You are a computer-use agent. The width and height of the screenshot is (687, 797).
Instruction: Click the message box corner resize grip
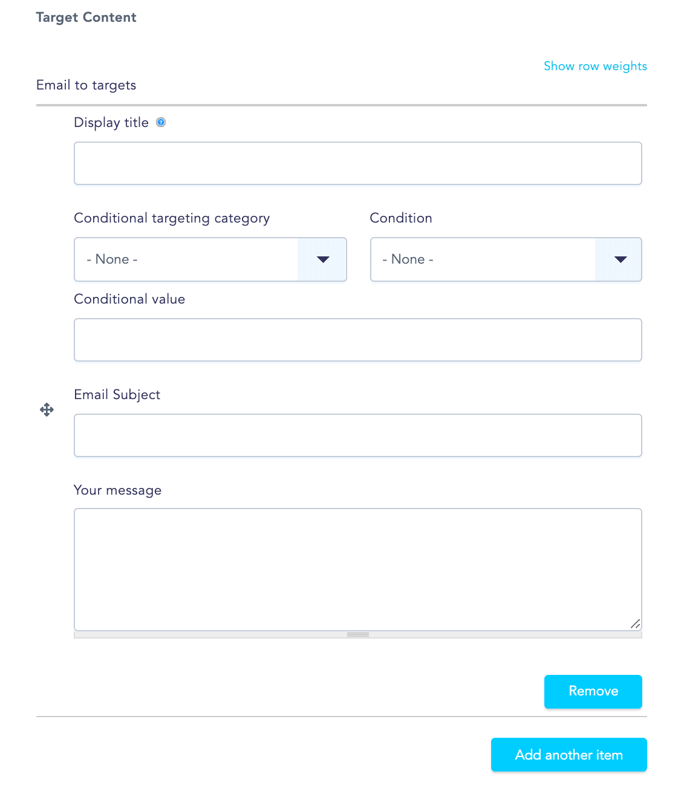[635, 624]
